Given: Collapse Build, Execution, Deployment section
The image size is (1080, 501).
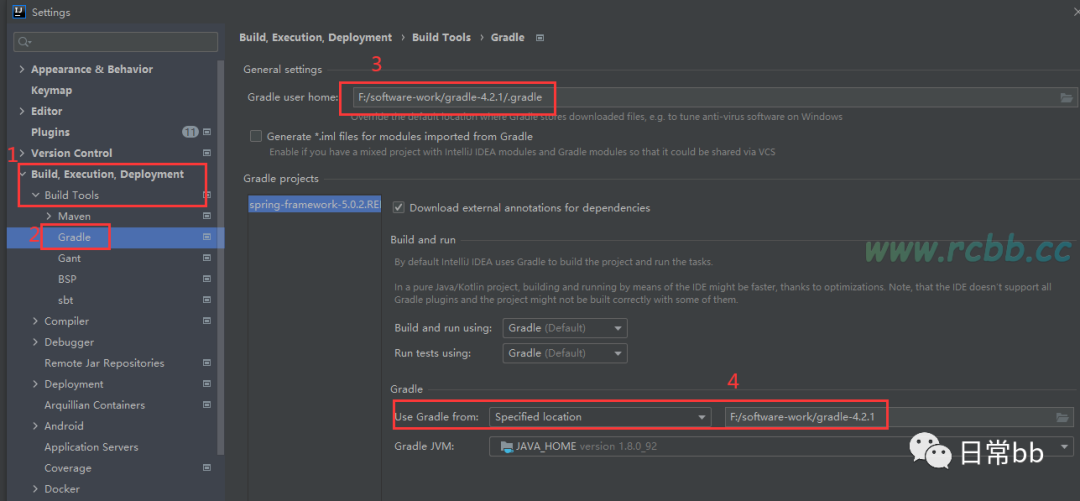Looking at the screenshot, I should click(22, 174).
